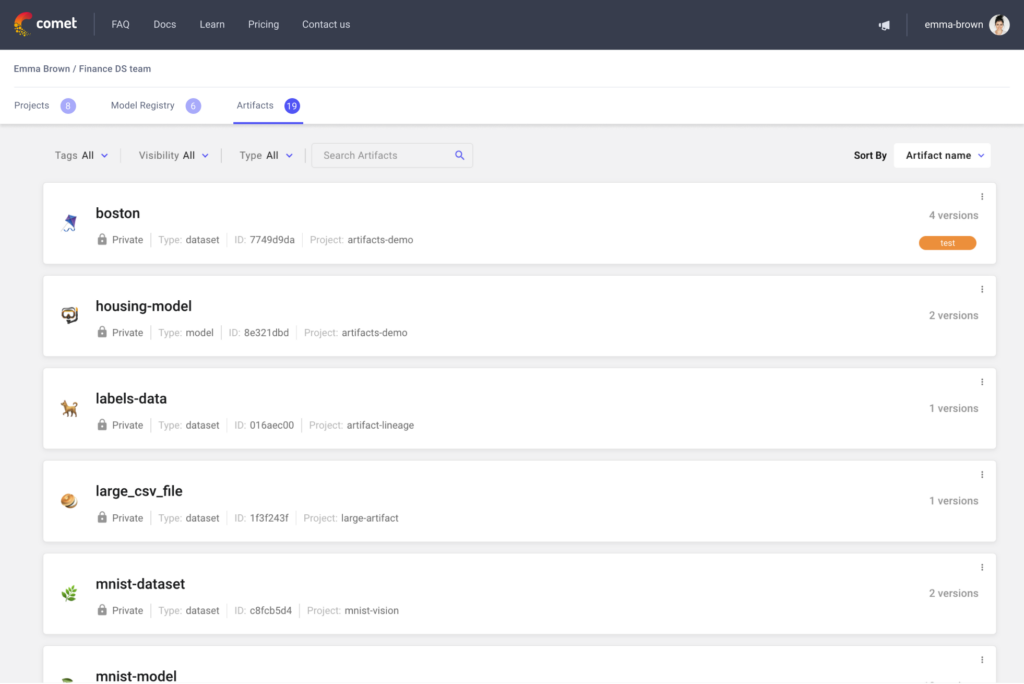Click the large_csv_file lock icon
Image resolution: width=1024 pixels, height=684 pixels.
click(x=102, y=517)
